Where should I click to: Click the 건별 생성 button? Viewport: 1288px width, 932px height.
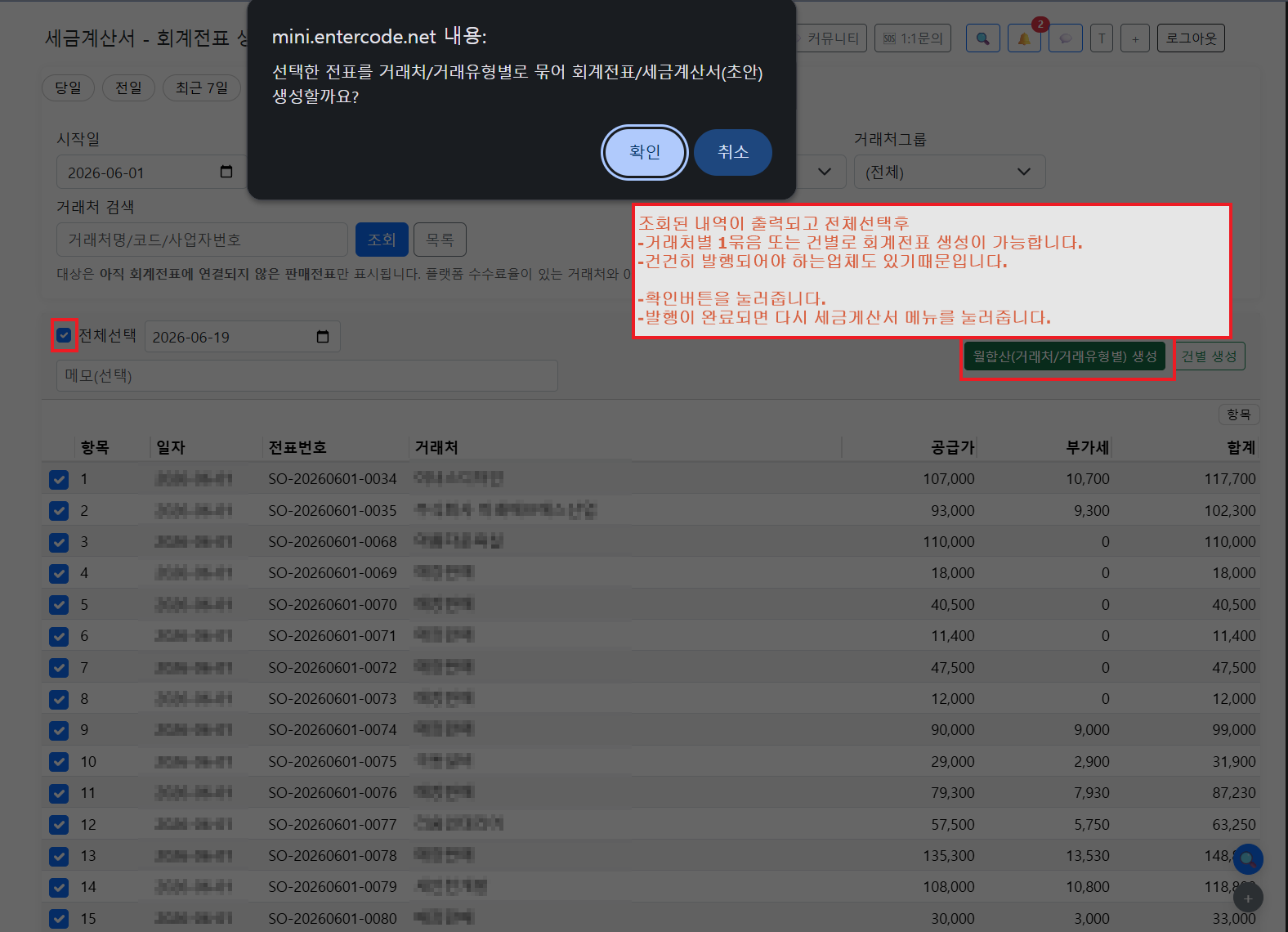click(1209, 356)
